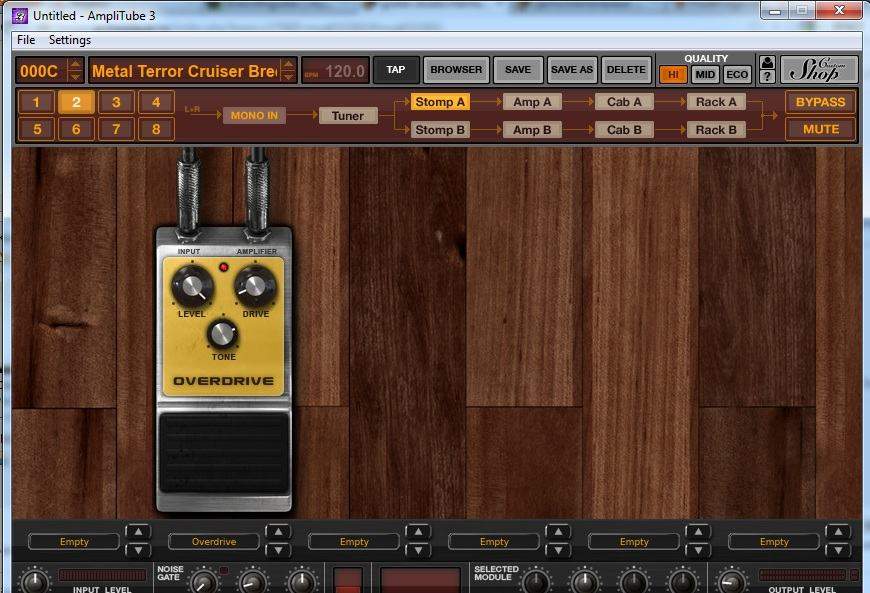The image size is (870, 593).
Task: Select routing configuration 6
Action: coord(76,129)
